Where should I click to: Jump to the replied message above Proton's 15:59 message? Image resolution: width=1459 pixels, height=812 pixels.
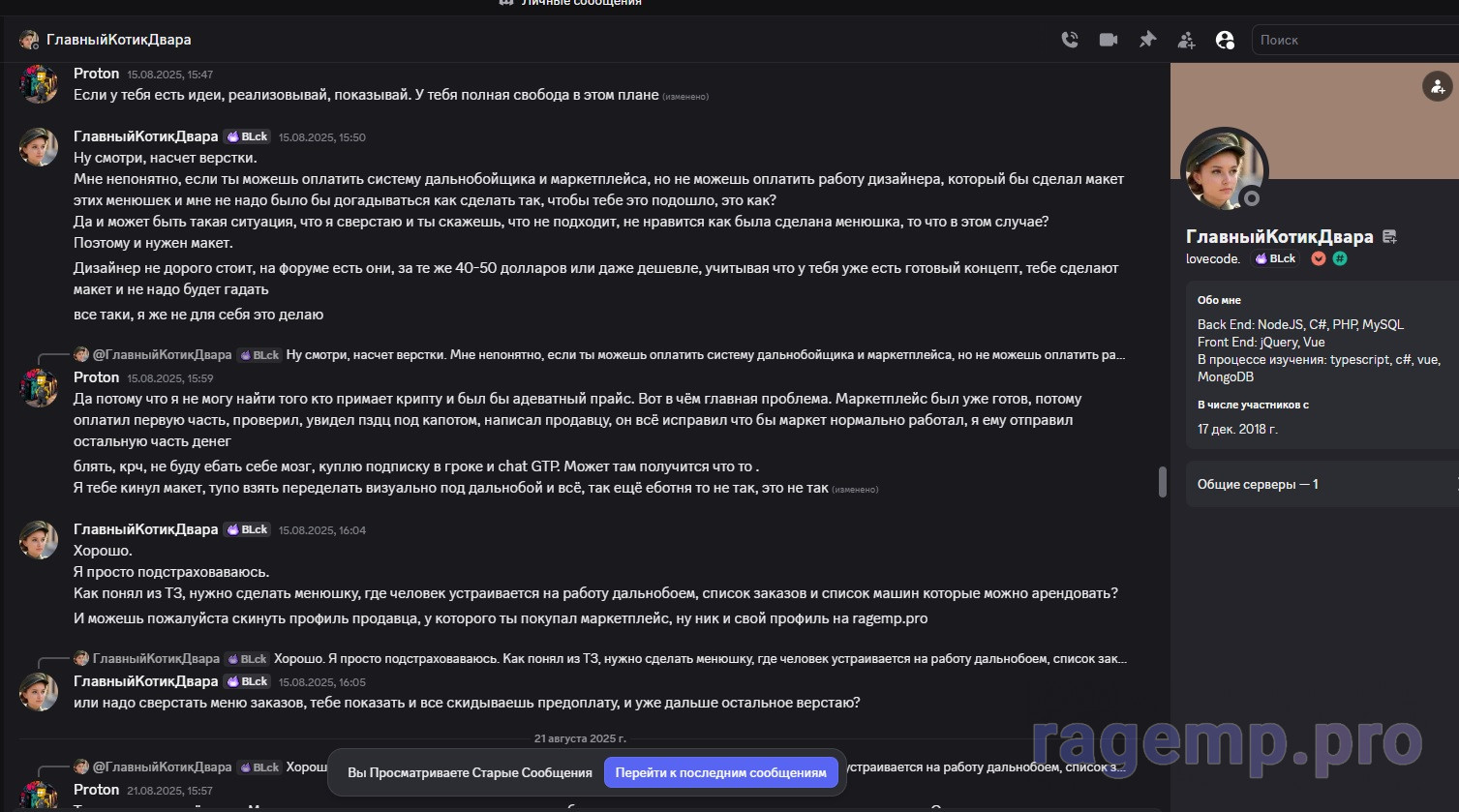(x=706, y=355)
